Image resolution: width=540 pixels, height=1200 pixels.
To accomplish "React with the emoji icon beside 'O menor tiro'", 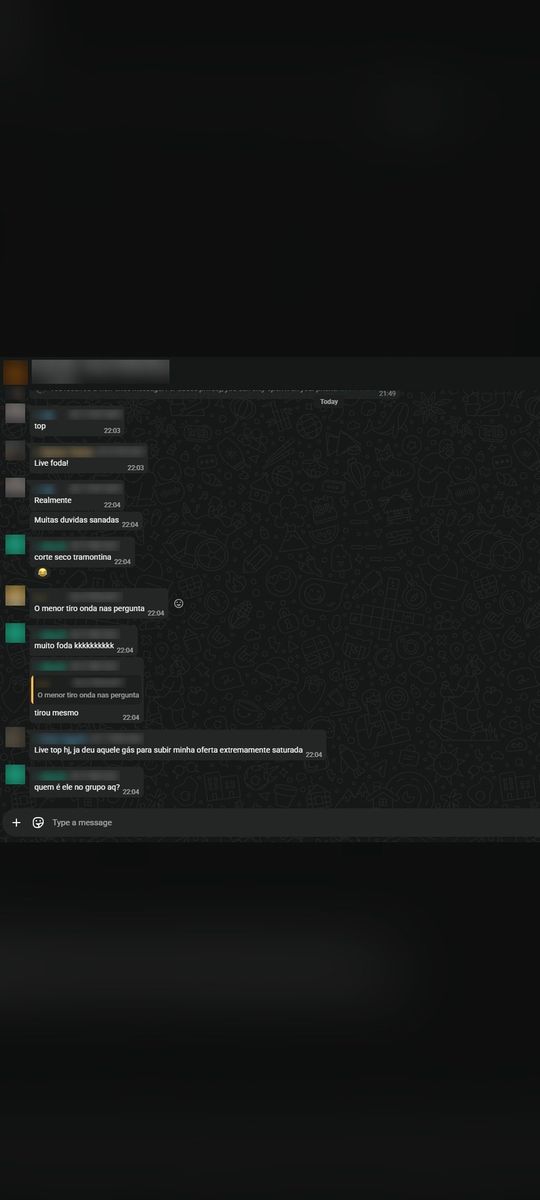I will tap(178, 603).
